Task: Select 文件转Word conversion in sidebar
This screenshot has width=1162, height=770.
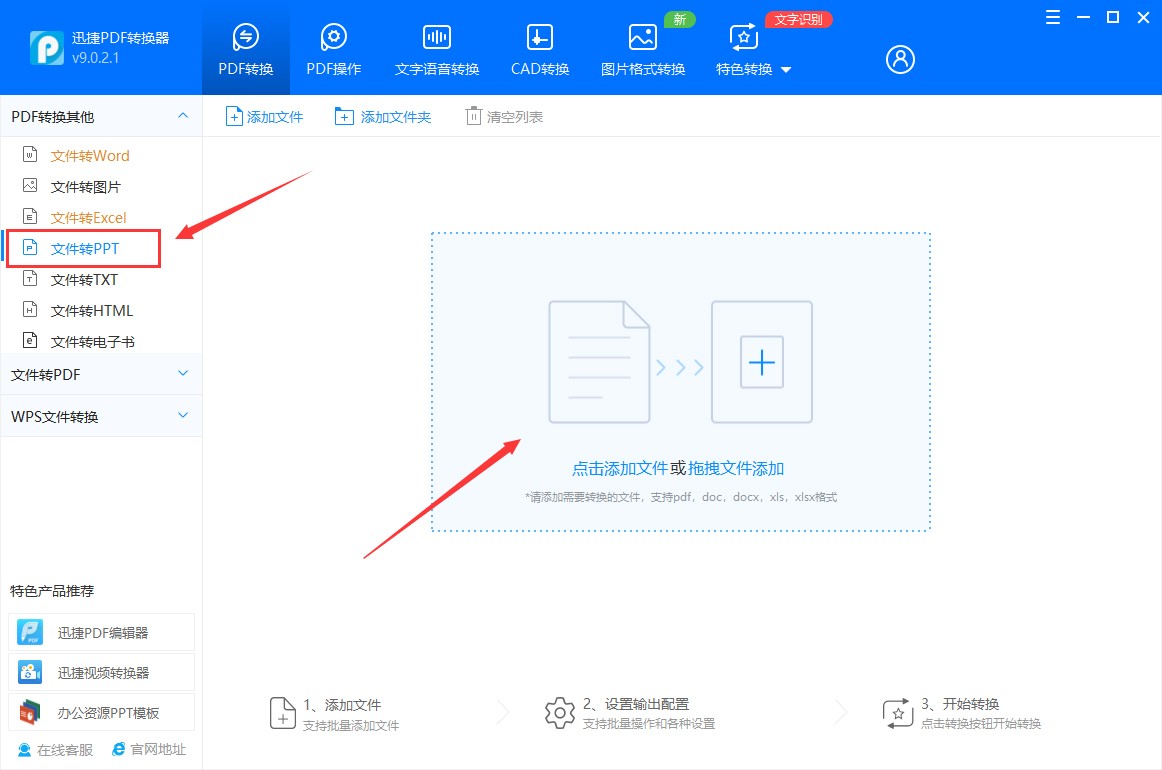Action: click(x=90, y=155)
